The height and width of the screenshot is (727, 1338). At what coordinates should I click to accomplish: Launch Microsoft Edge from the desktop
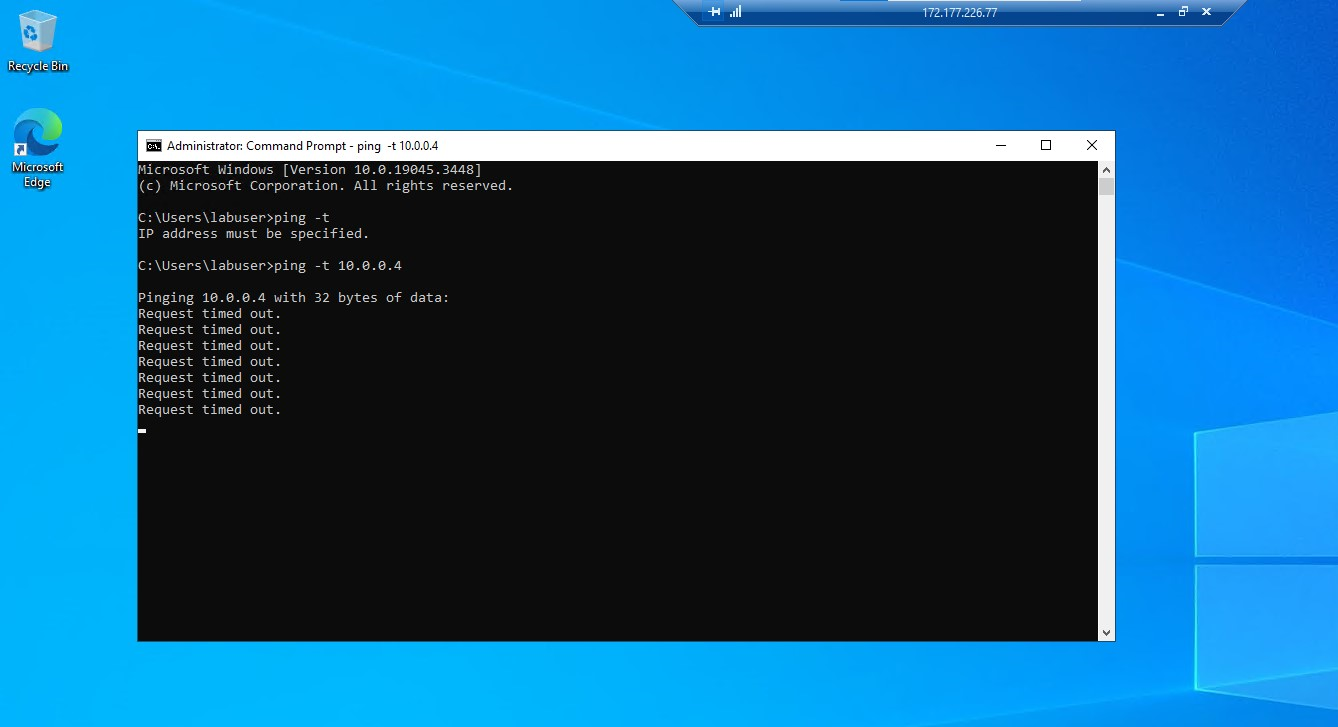[37, 135]
